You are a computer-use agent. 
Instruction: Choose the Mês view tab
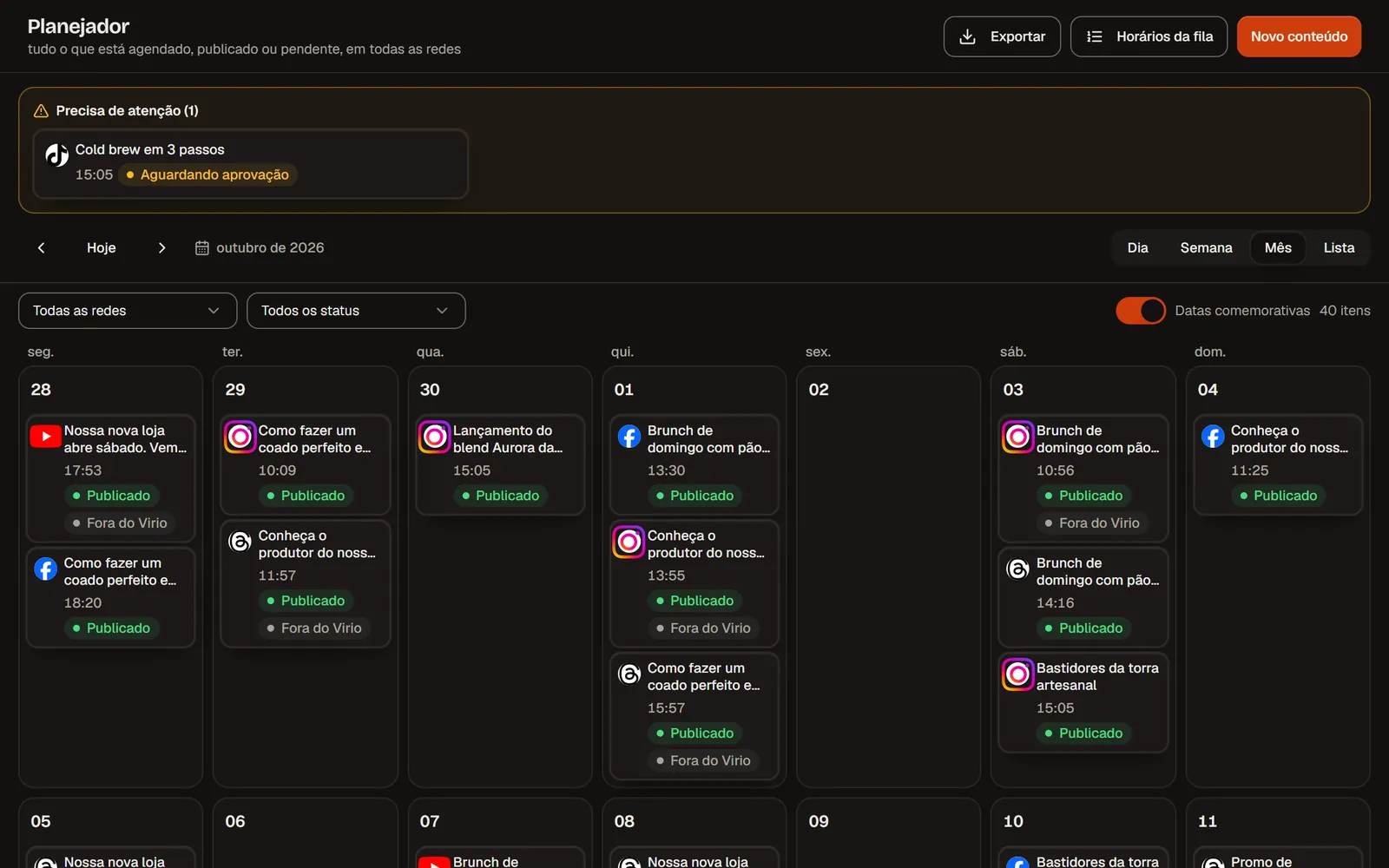1278,247
